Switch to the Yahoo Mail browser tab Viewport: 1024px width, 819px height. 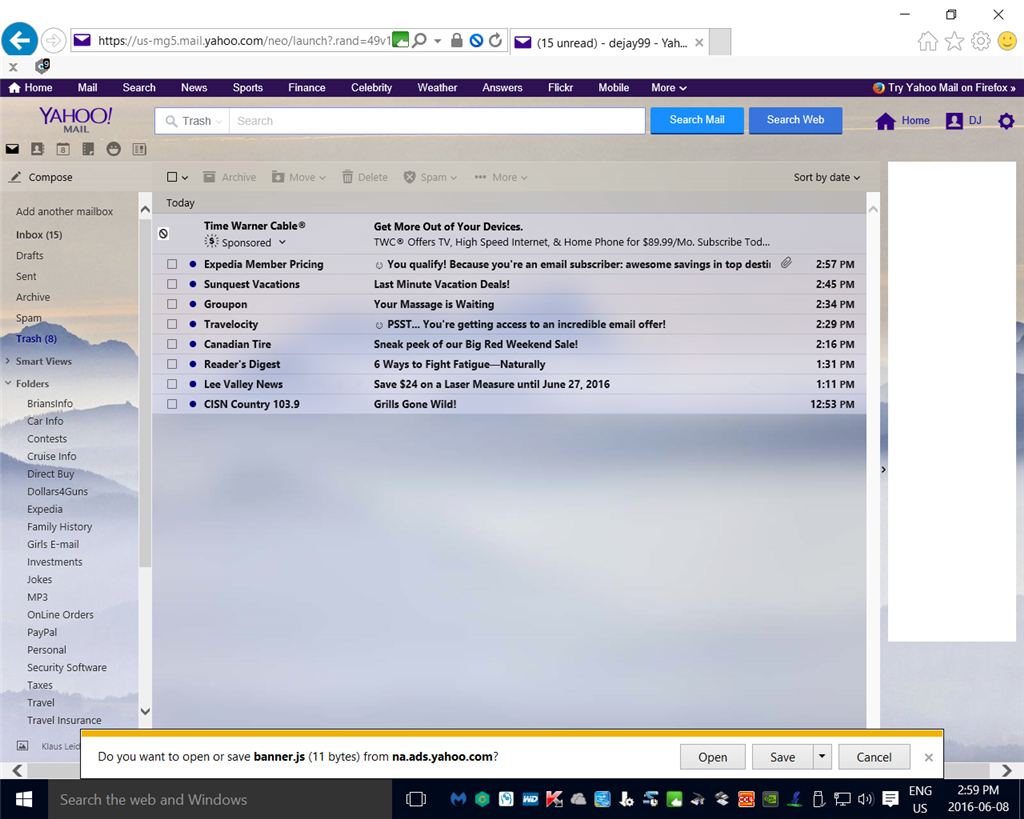pos(609,42)
